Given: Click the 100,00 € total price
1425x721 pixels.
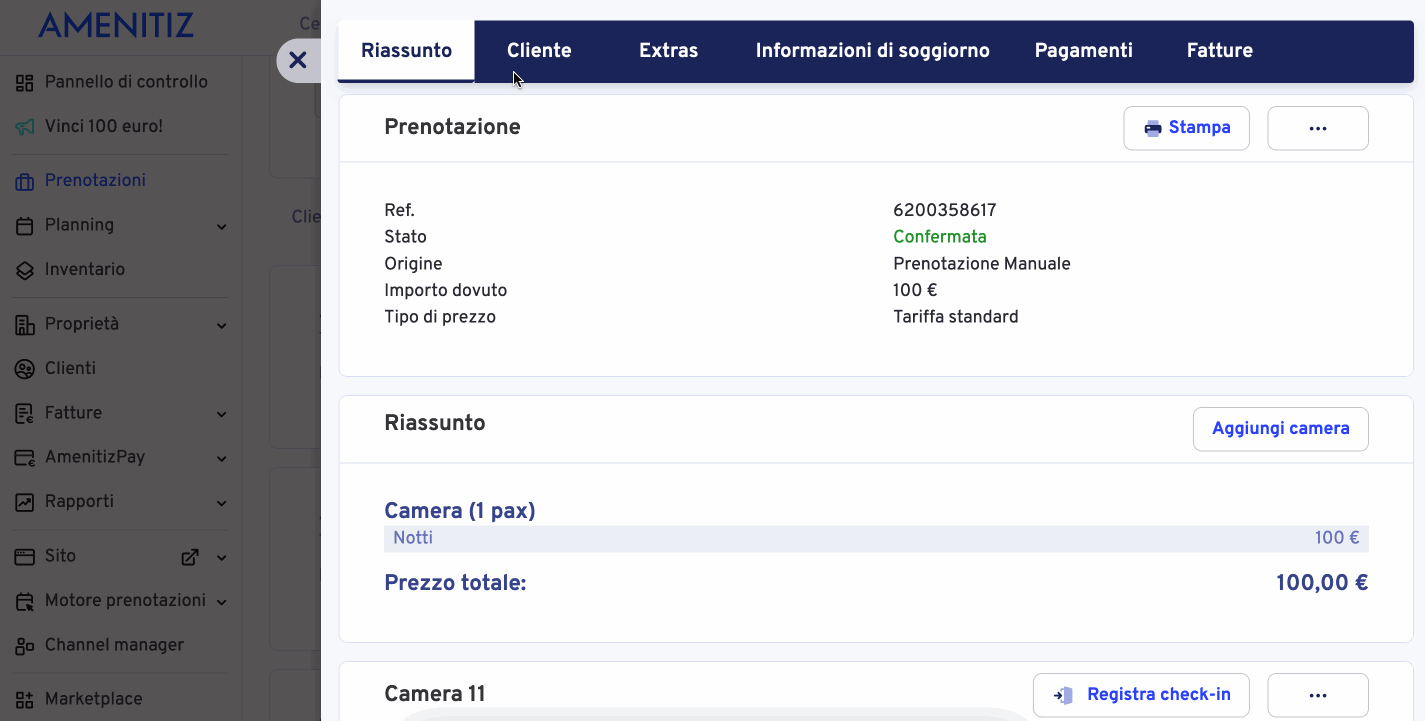Looking at the screenshot, I should [x=1322, y=583].
